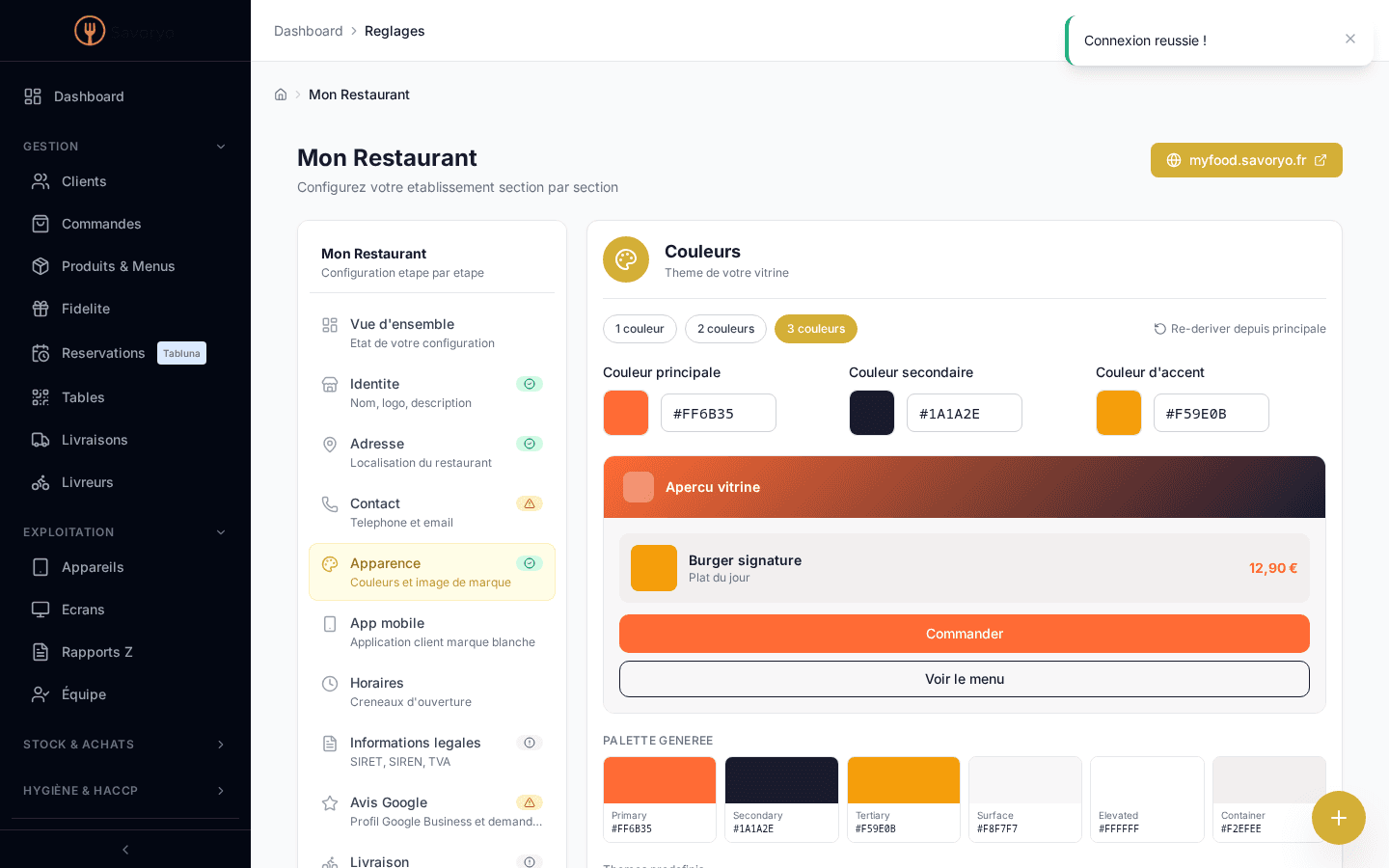Click the Voir le menu button
This screenshot has width=1389, height=868.
tap(965, 679)
